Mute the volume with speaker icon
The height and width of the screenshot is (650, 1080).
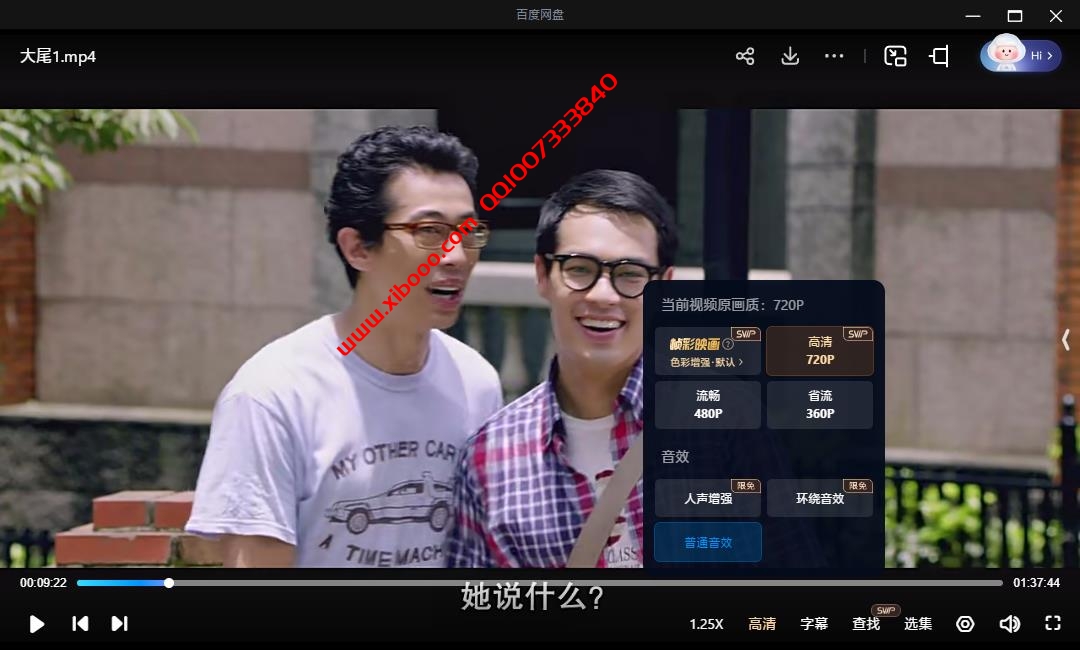point(1009,624)
